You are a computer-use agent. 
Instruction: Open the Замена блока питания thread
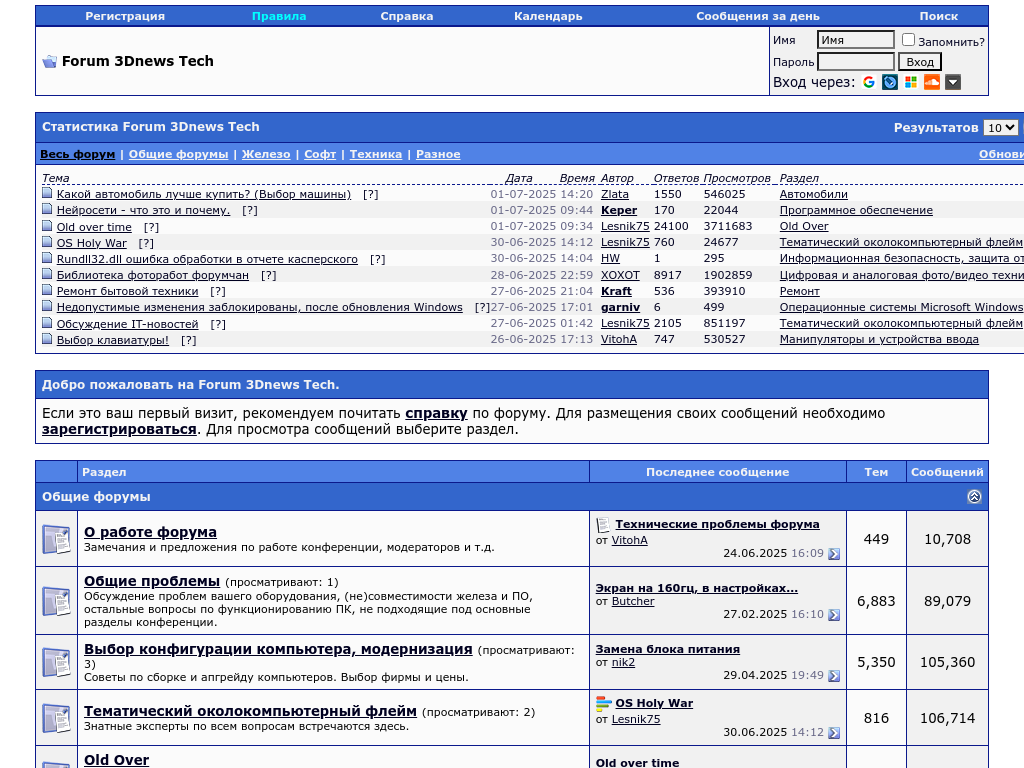(x=667, y=649)
